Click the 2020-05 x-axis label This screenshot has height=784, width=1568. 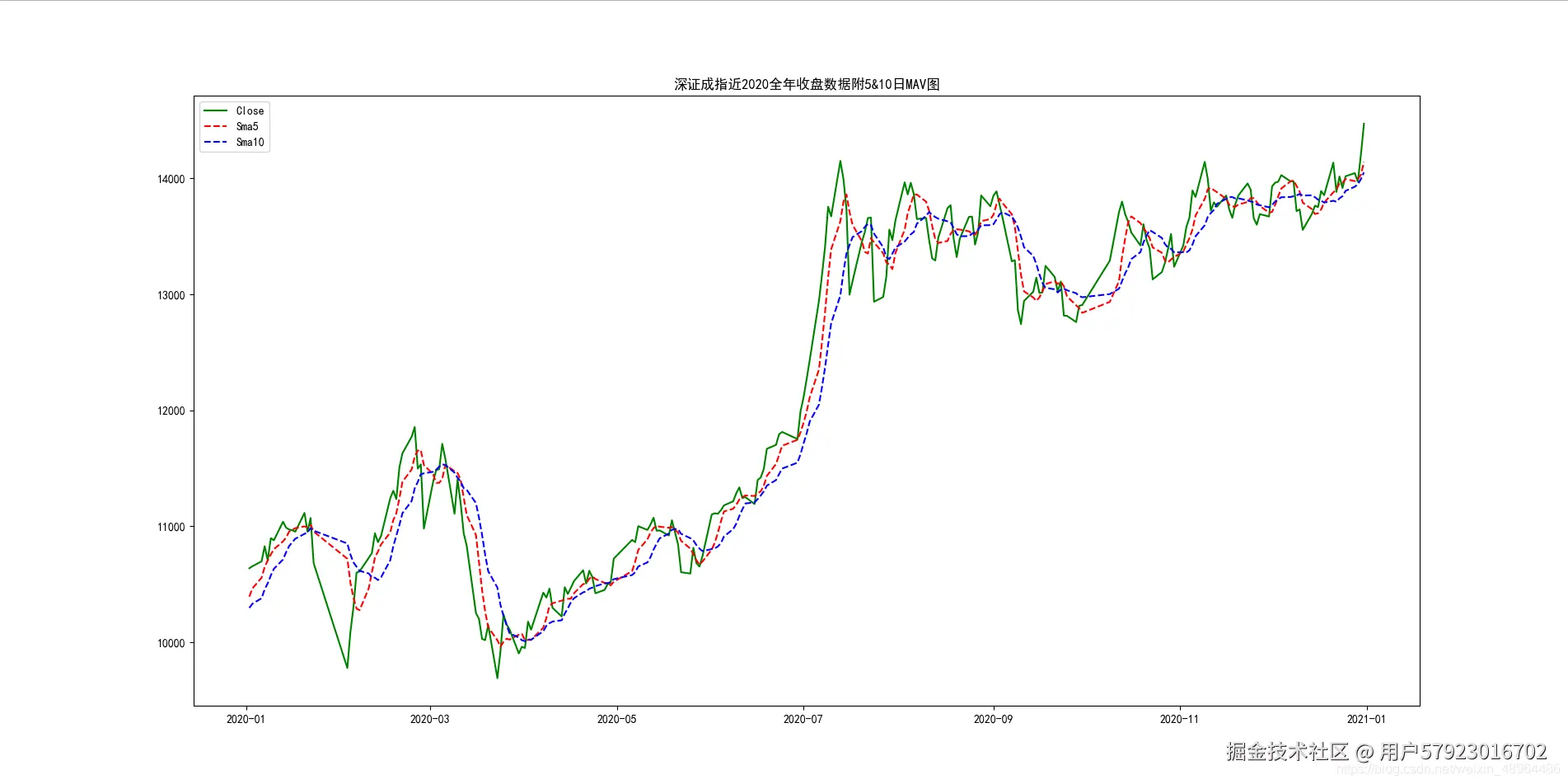click(x=616, y=719)
